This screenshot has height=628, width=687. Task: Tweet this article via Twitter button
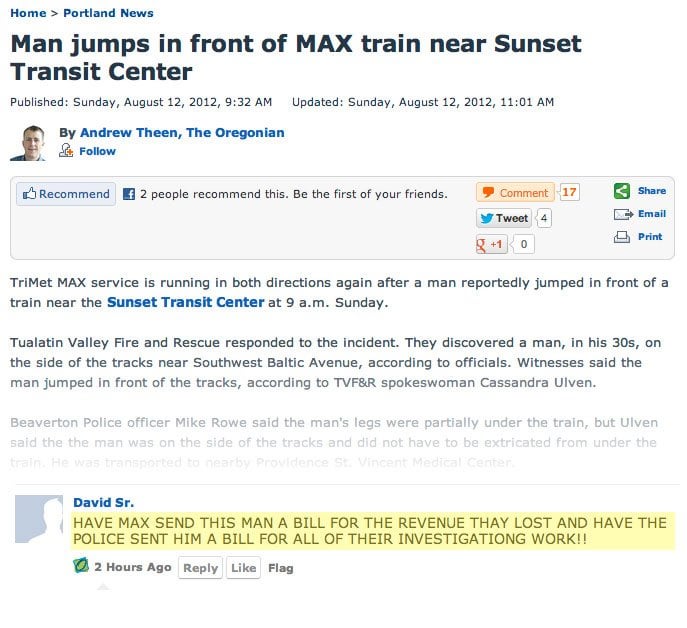pos(504,218)
